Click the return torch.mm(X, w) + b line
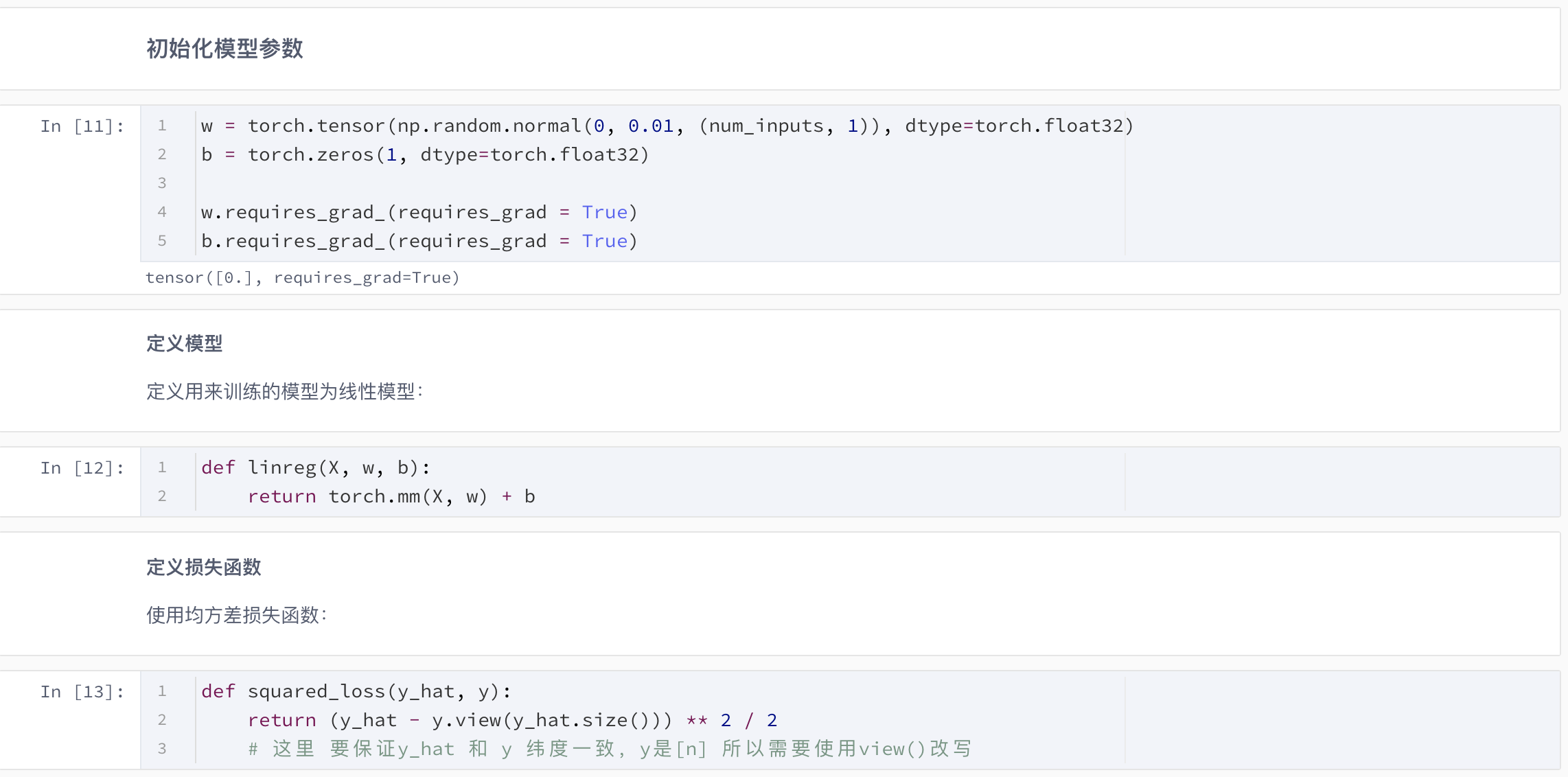This screenshot has width=1568, height=777. (x=391, y=497)
